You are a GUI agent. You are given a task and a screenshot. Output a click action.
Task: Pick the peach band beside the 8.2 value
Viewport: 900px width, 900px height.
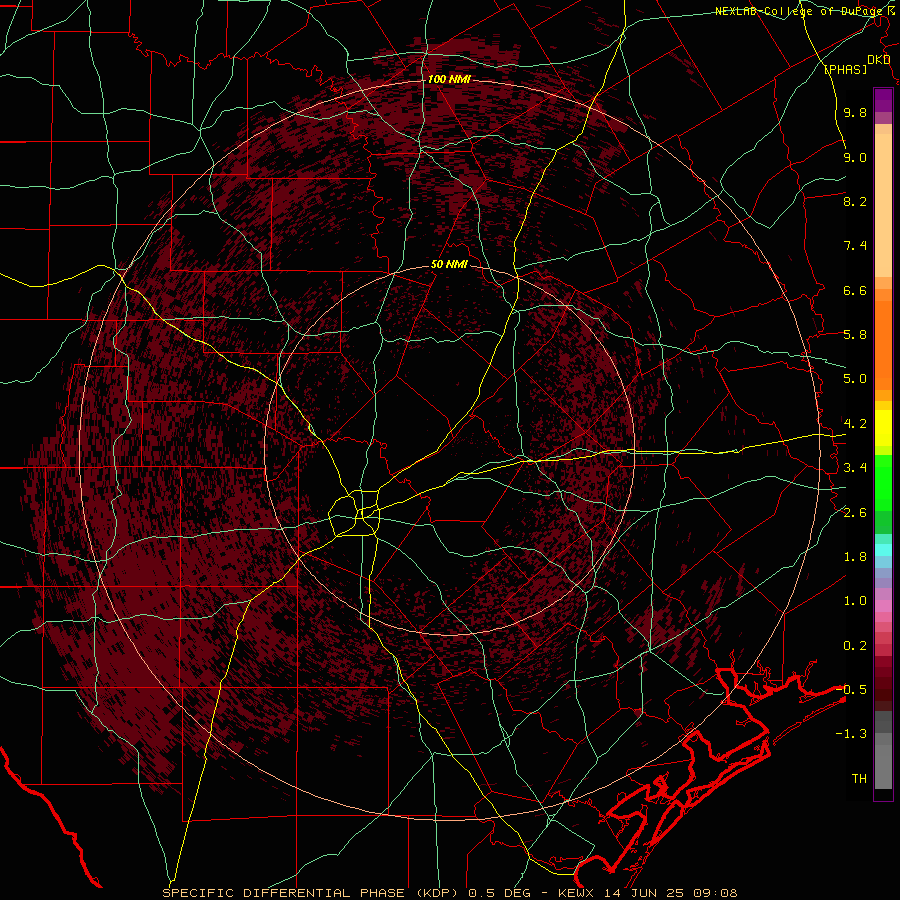(x=883, y=204)
